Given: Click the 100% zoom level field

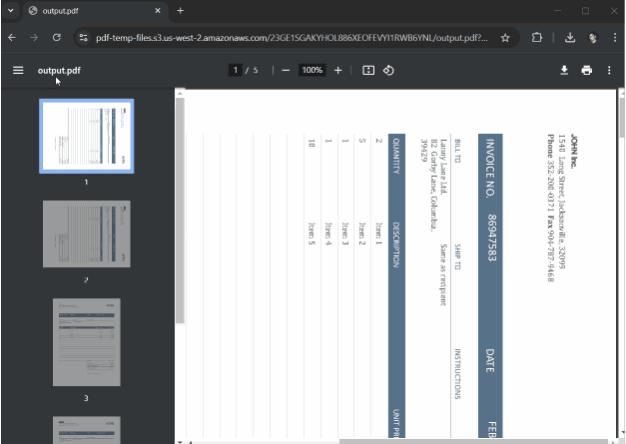Looking at the screenshot, I should [312, 70].
